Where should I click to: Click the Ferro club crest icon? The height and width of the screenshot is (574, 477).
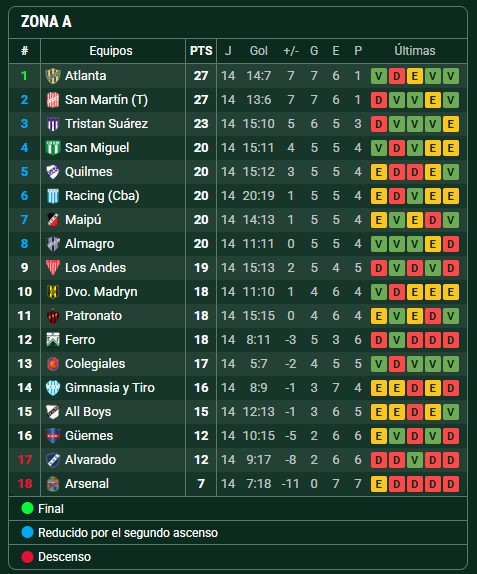click(x=53, y=340)
